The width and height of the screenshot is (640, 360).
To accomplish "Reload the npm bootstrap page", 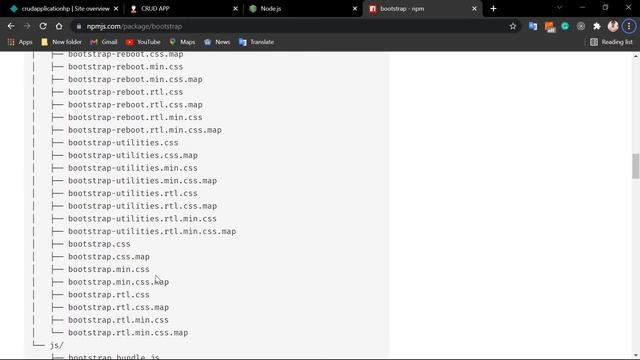I will (x=43, y=26).
